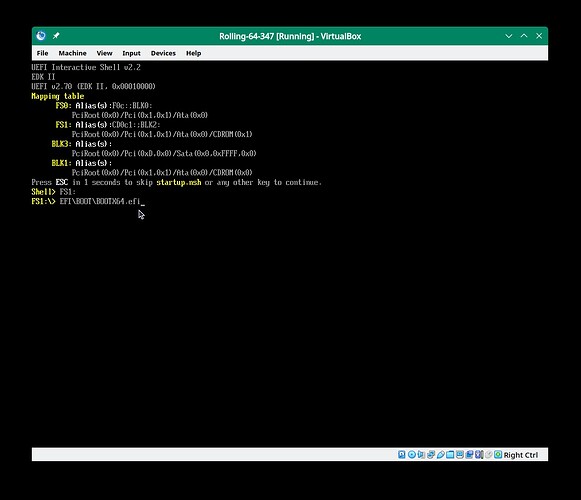The height and width of the screenshot is (500, 581).
Task: Maximize the VirtualBox window
Action: pyautogui.click(x=524, y=36)
